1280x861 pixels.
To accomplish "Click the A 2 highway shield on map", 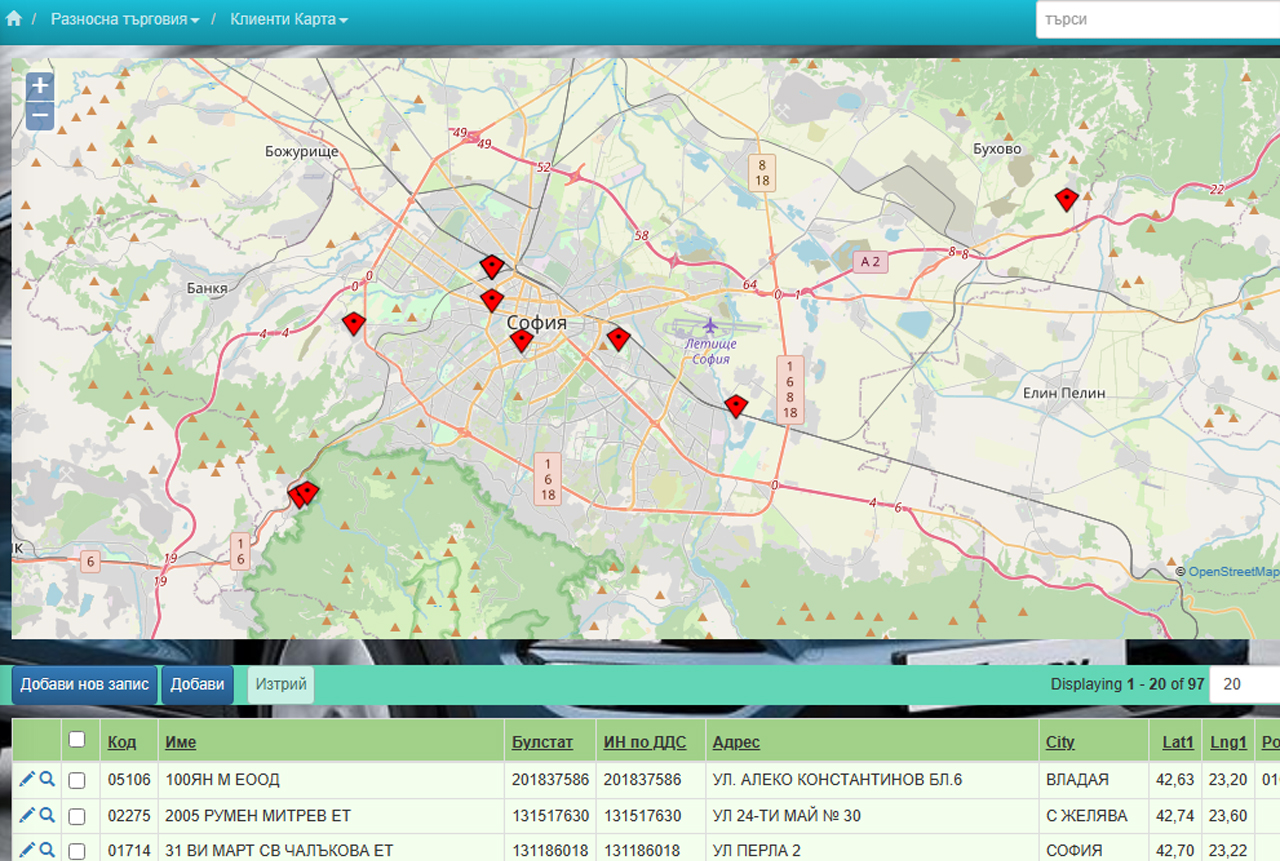I will [870, 262].
